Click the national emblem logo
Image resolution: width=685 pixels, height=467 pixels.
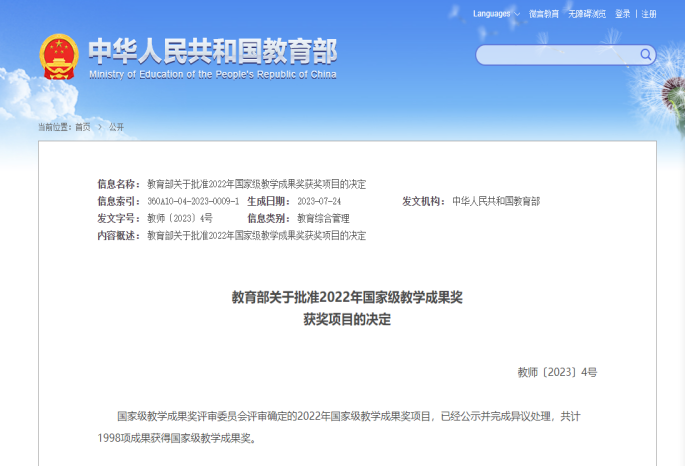point(58,57)
